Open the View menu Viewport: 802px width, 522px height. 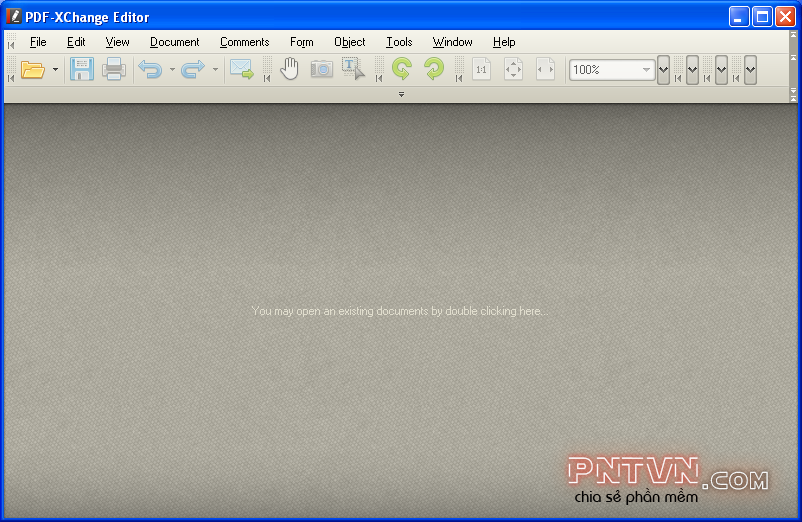118,42
